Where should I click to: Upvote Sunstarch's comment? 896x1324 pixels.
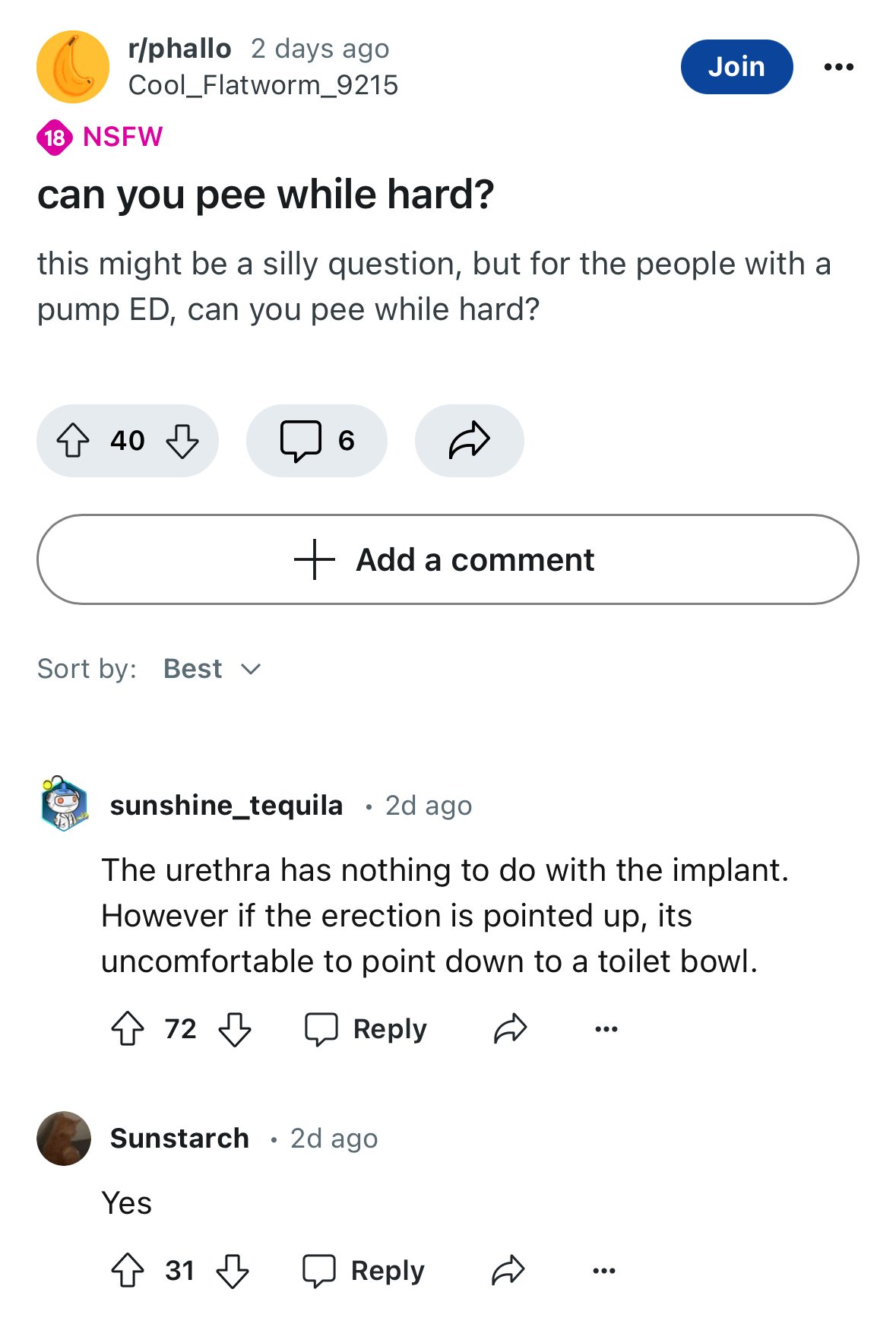tap(128, 1270)
